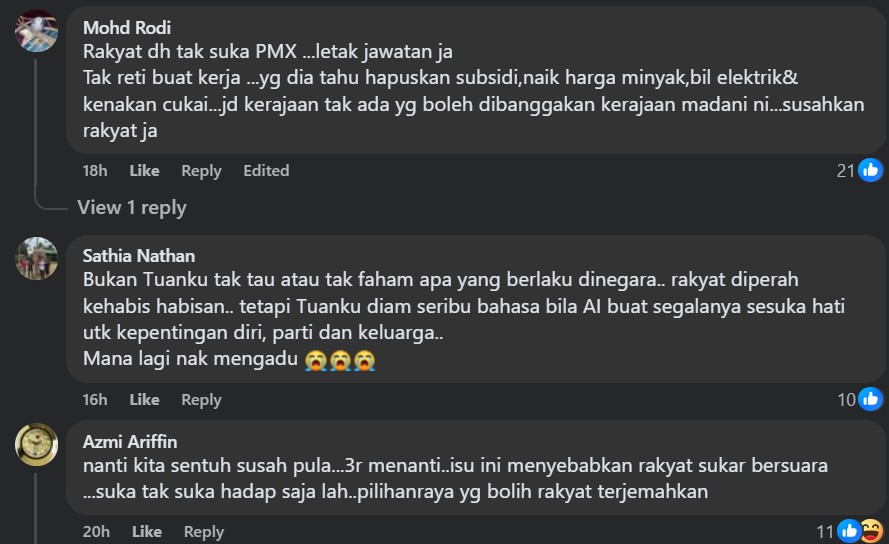The width and height of the screenshot is (889, 544).
Task: Expand View 1 reply under Mohd Rodi
Action: [132, 208]
